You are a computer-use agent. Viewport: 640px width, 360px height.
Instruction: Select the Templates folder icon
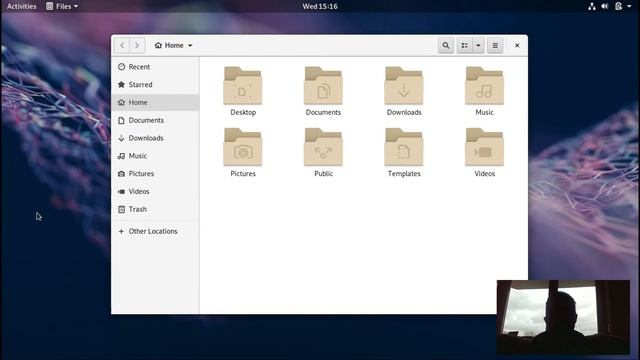click(x=404, y=147)
